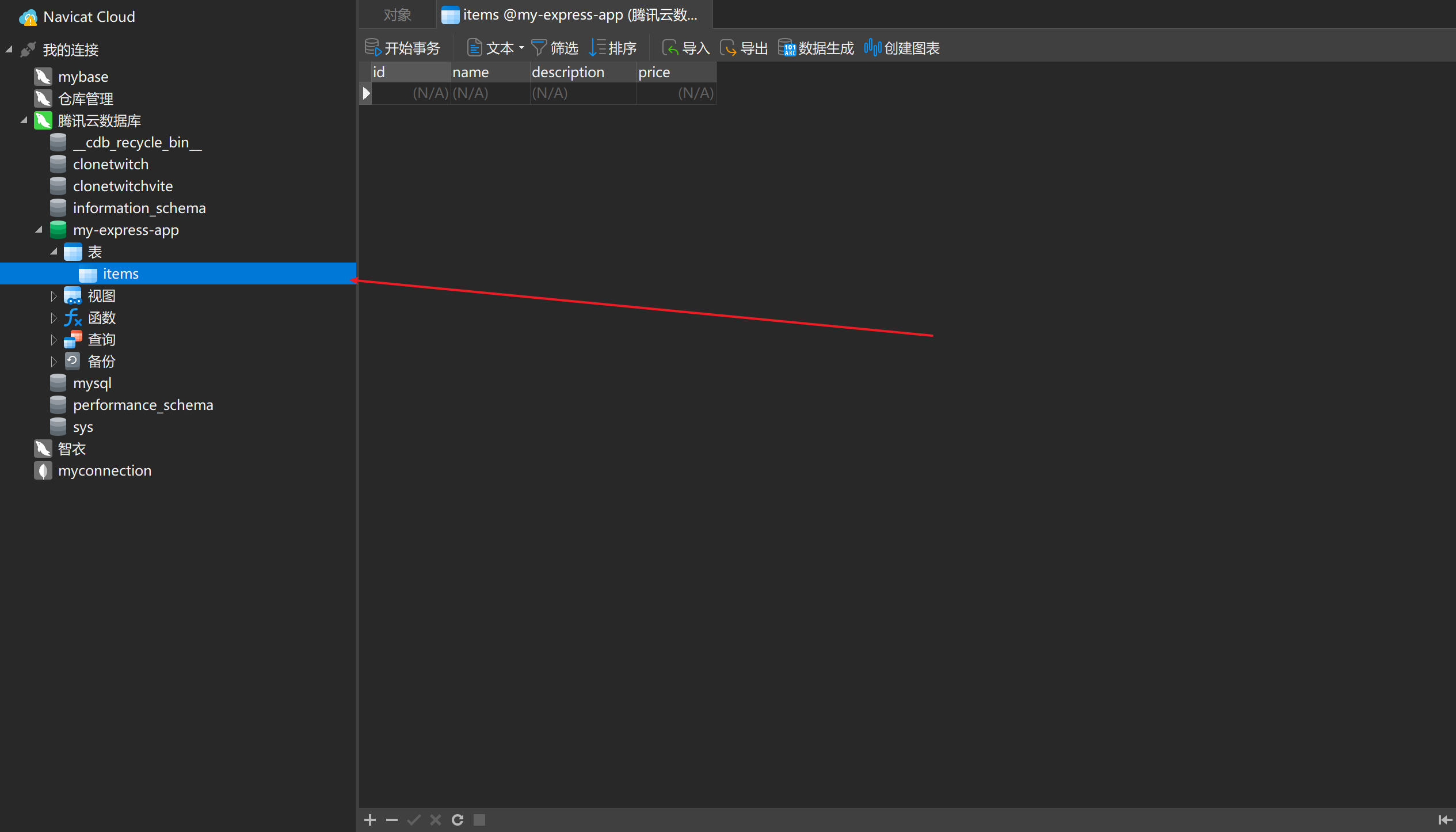Open the Text (文本) view dropdown
Viewport: 1456px width, 832px height.
tap(521, 48)
